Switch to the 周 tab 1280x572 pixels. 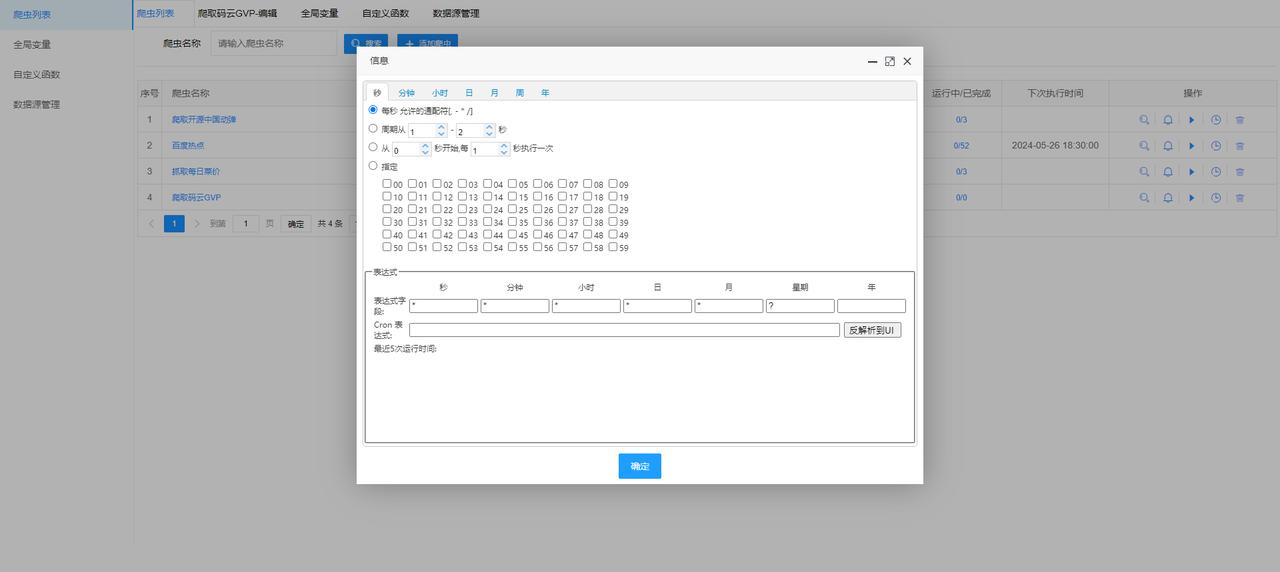[520, 93]
